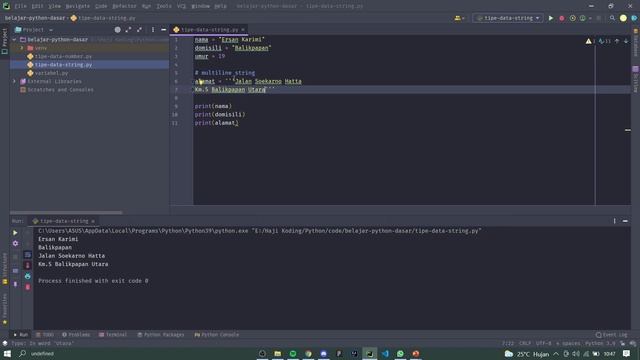Open the Search Everywhere magnifier
The image size is (640, 360).
[612, 18]
